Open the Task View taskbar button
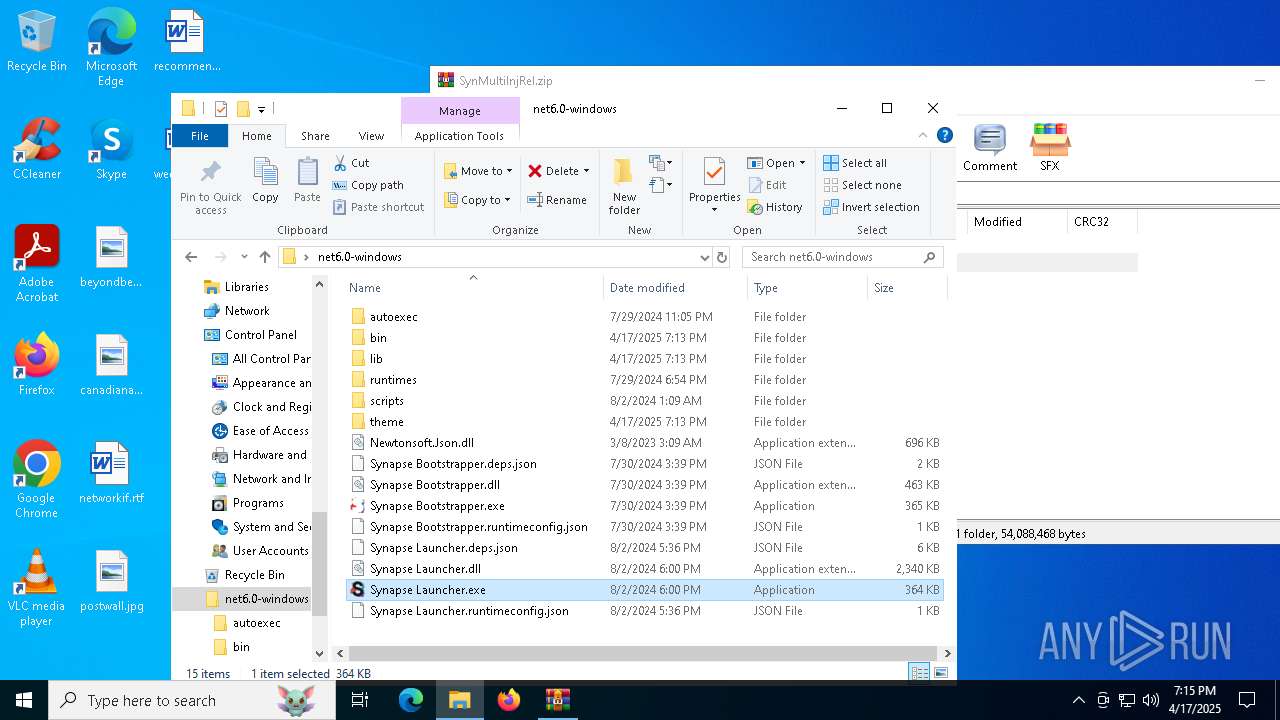 [x=360, y=700]
